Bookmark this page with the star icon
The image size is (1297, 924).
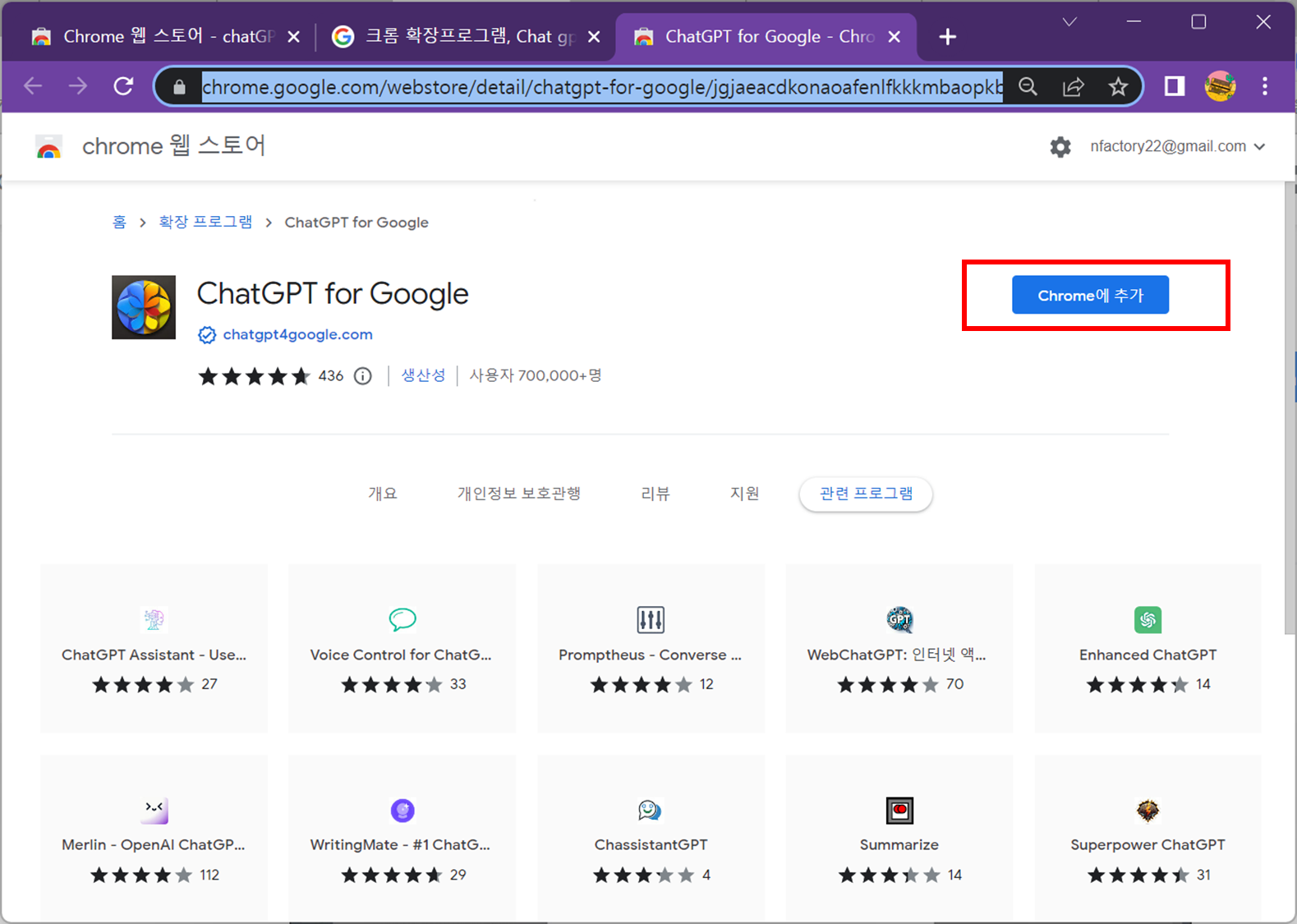click(x=1118, y=86)
